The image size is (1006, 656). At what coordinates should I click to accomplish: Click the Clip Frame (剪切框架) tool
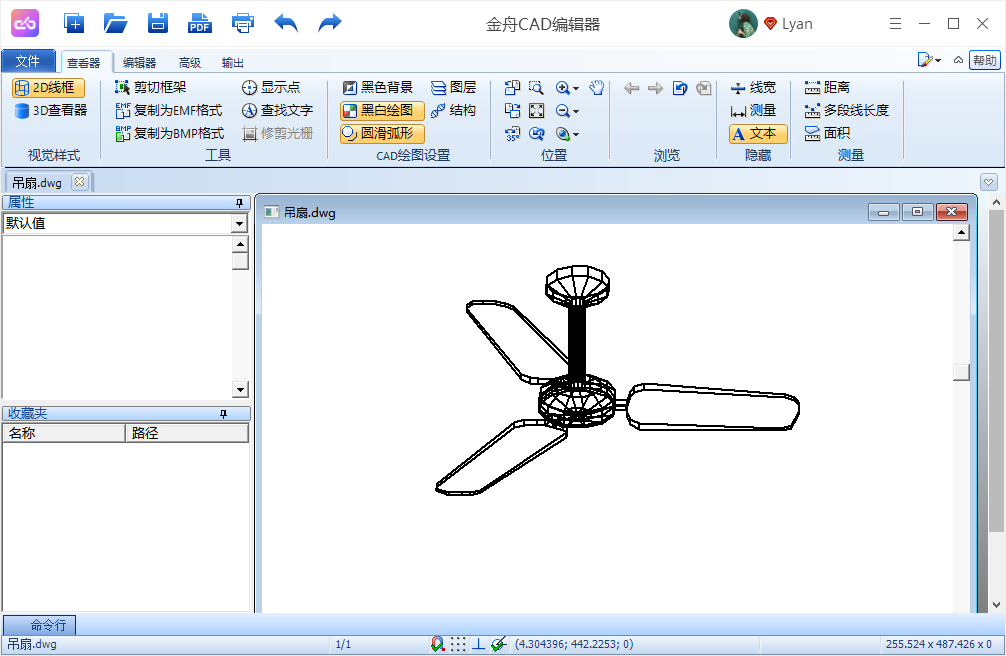150,88
